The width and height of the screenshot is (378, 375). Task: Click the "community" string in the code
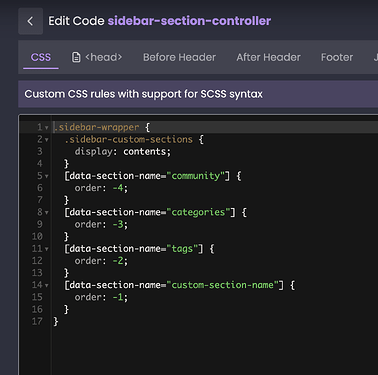click(x=196, y=176)
